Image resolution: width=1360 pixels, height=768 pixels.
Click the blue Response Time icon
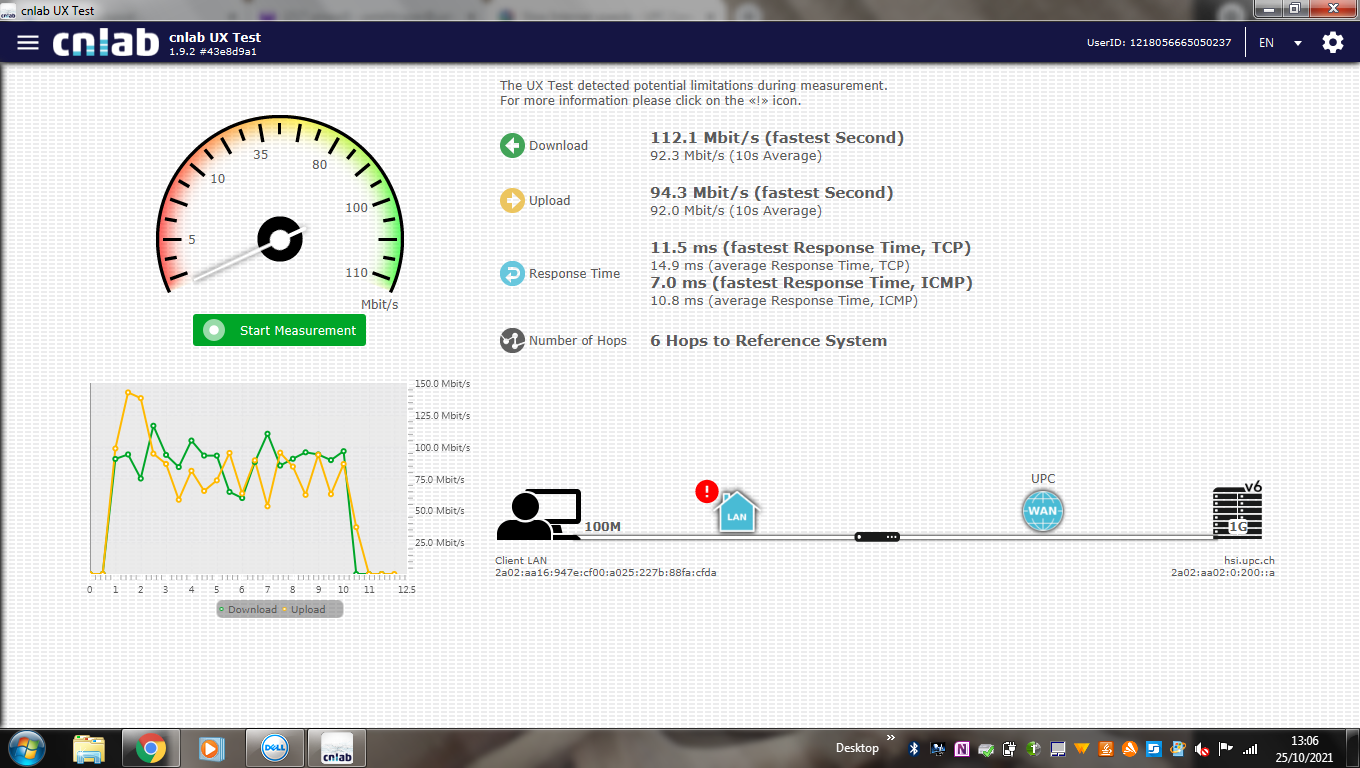pos(512,273)
